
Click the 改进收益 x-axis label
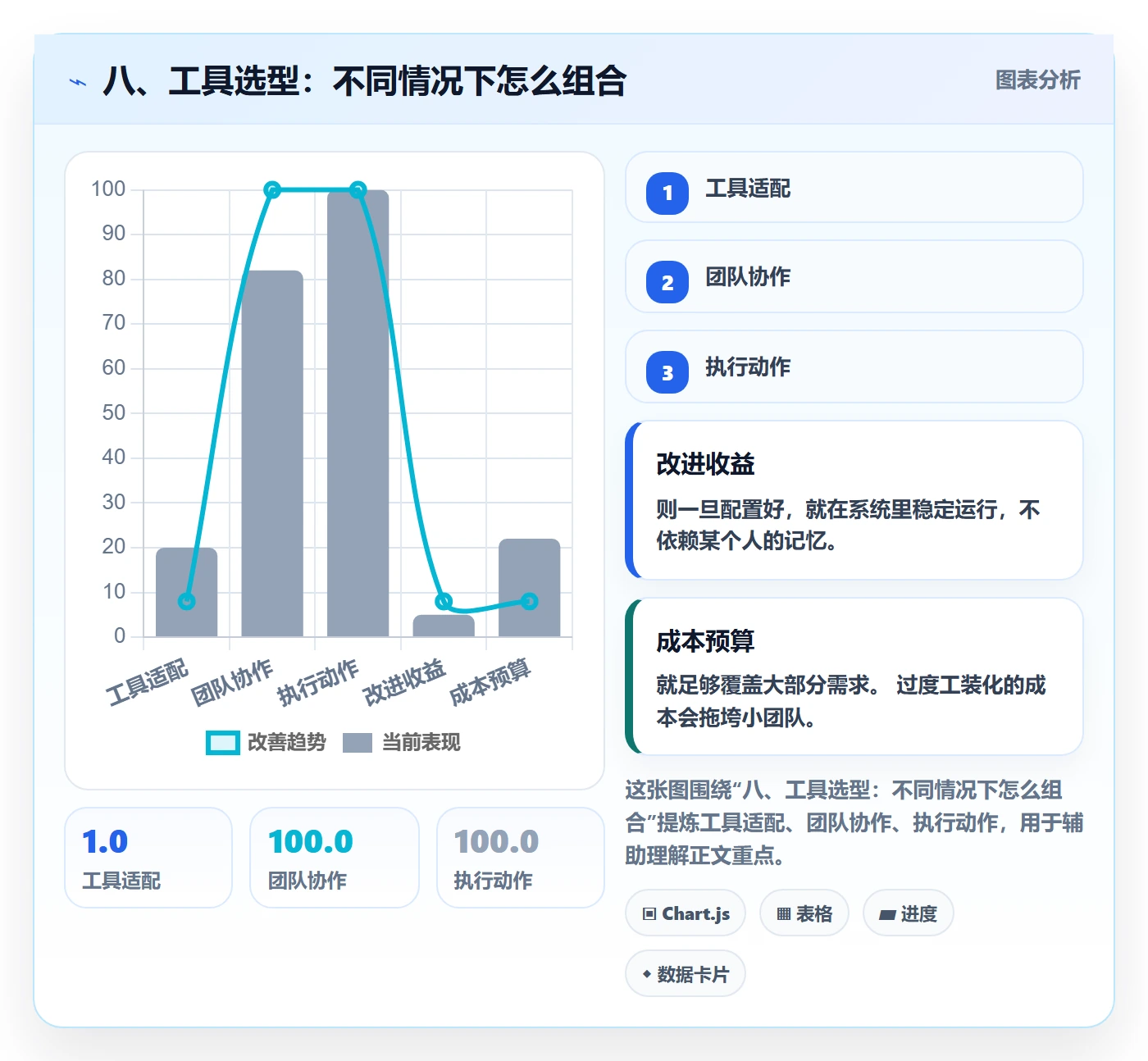click(x=404, y=681)
